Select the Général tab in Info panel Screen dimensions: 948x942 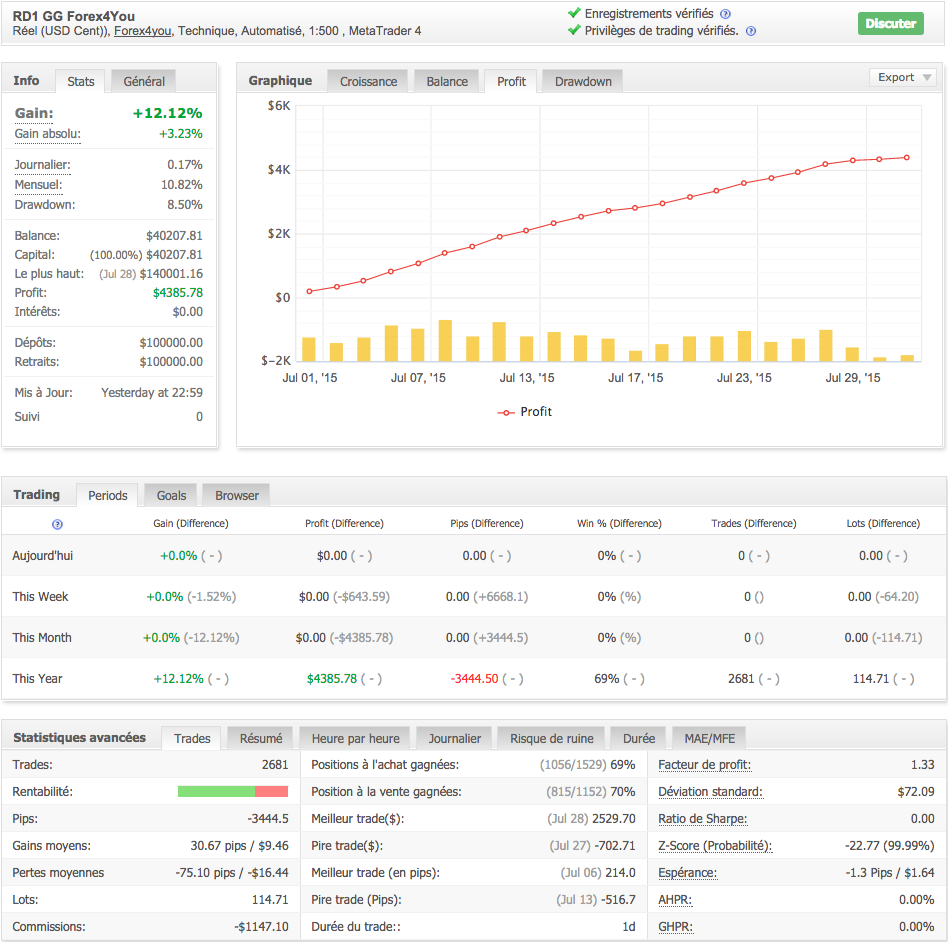[x=144, y=81]
